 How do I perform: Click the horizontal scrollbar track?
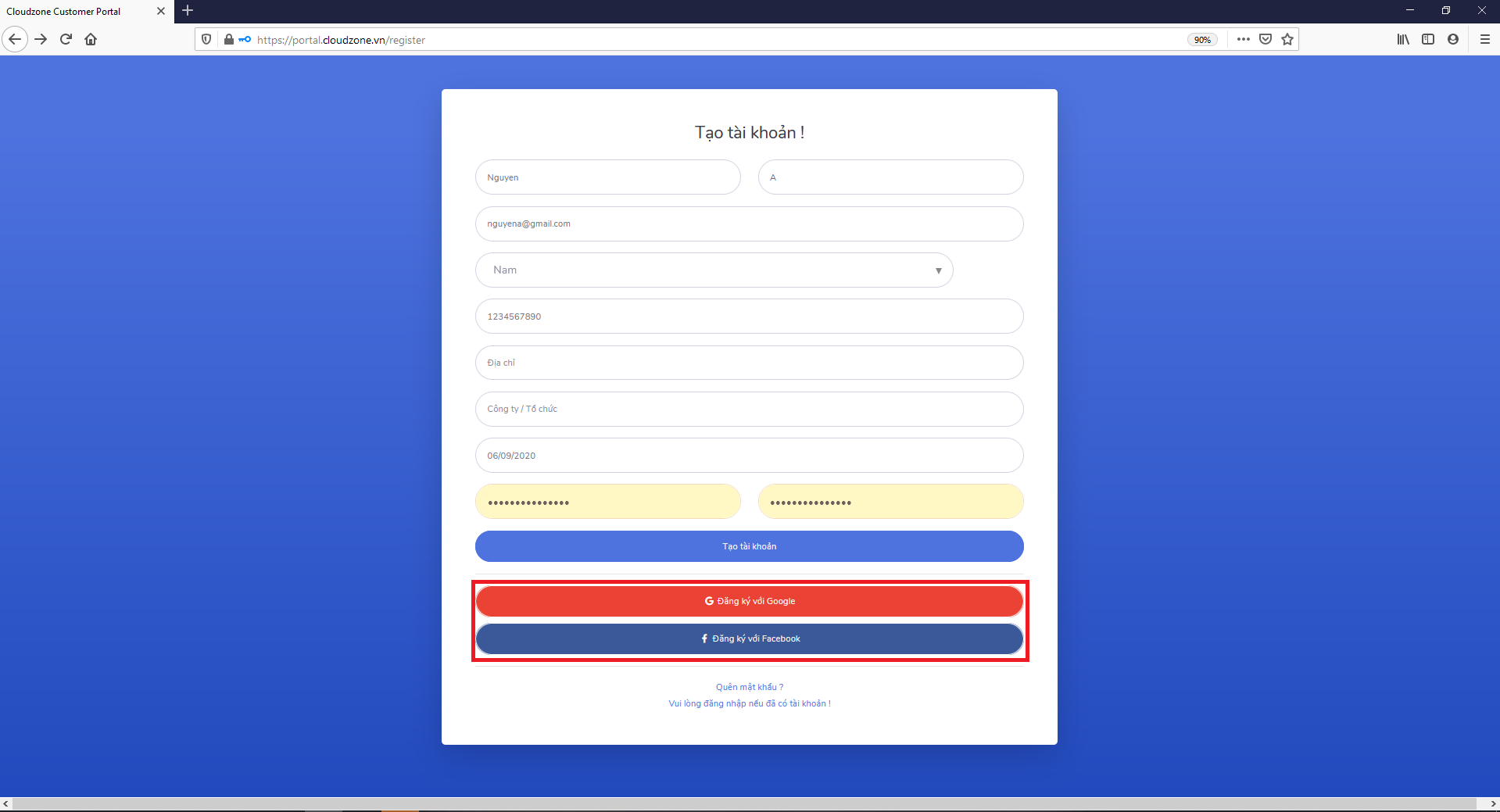pyautogui.click(x=743, y=803)
